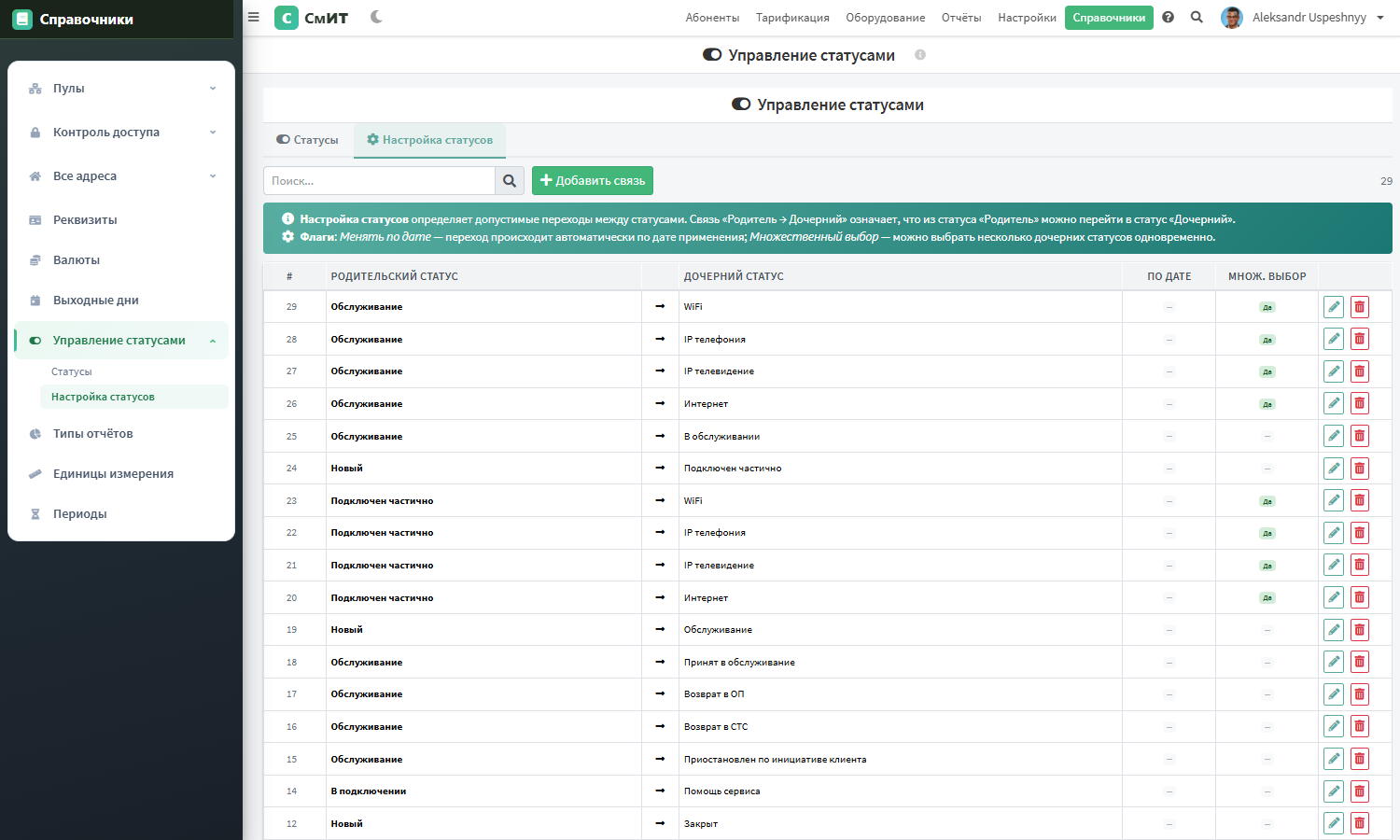Delete row 24 Подключен частично link
The height and width of the screenshot is (840, 1400).
(x=1360, y=469)
